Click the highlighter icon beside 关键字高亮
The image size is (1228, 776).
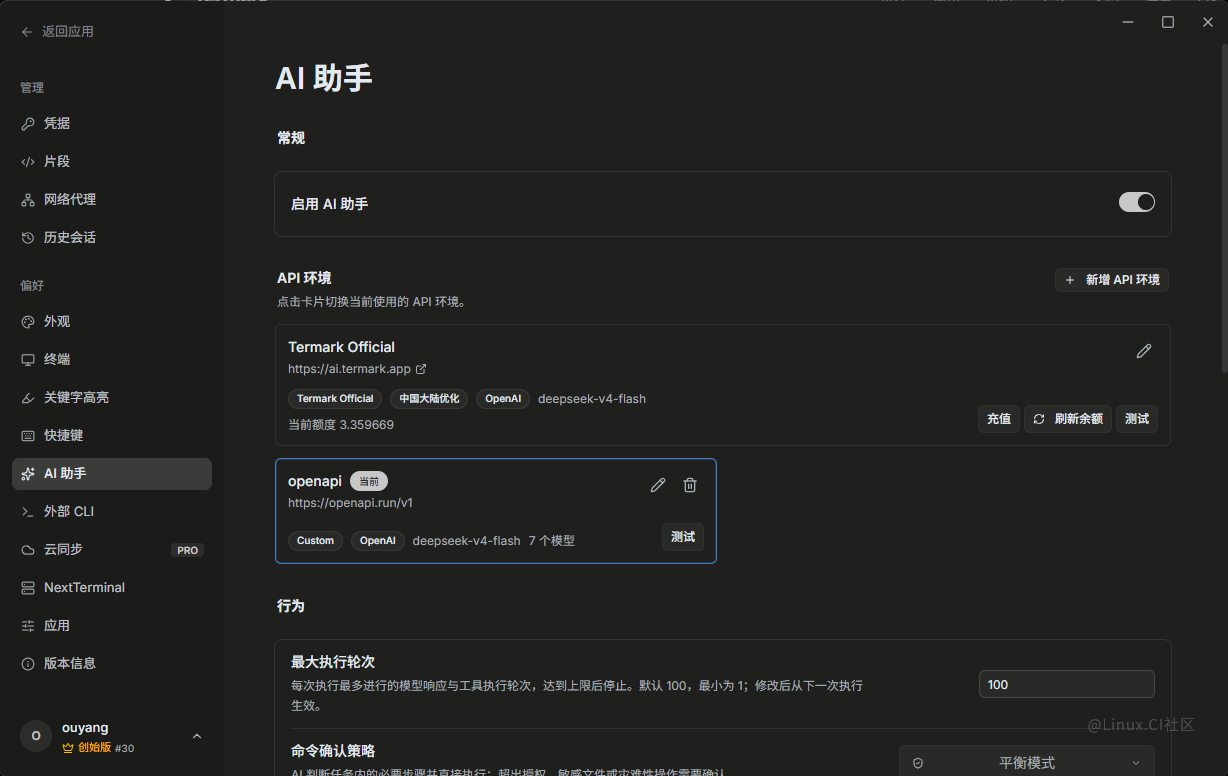(28, 398)
